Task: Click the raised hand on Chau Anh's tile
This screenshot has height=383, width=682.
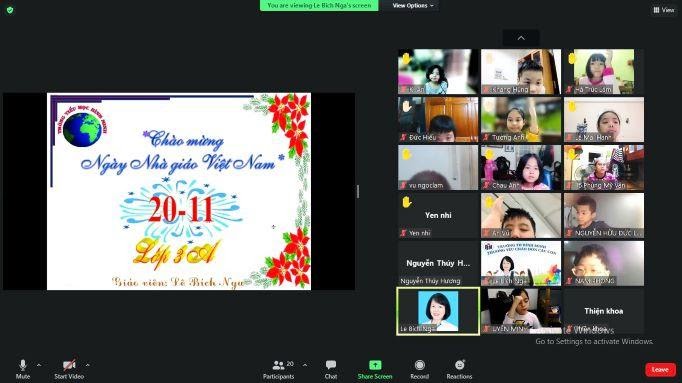Action: (489, 154)
